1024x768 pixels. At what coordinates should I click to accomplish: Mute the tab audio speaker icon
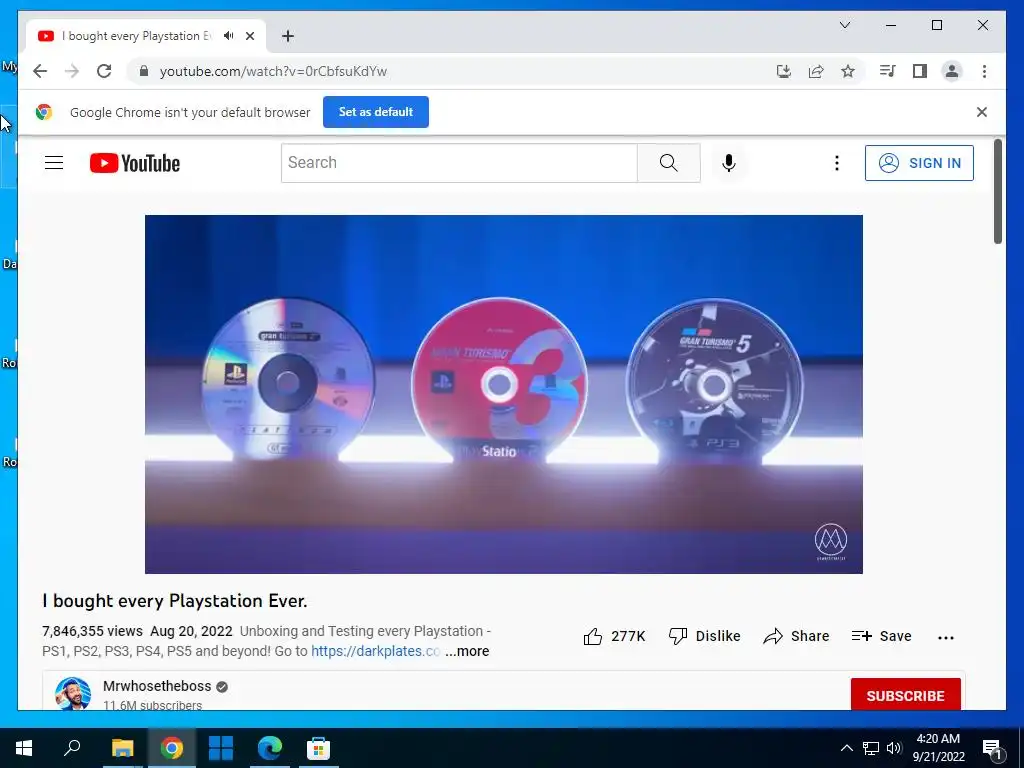(229, 36)
